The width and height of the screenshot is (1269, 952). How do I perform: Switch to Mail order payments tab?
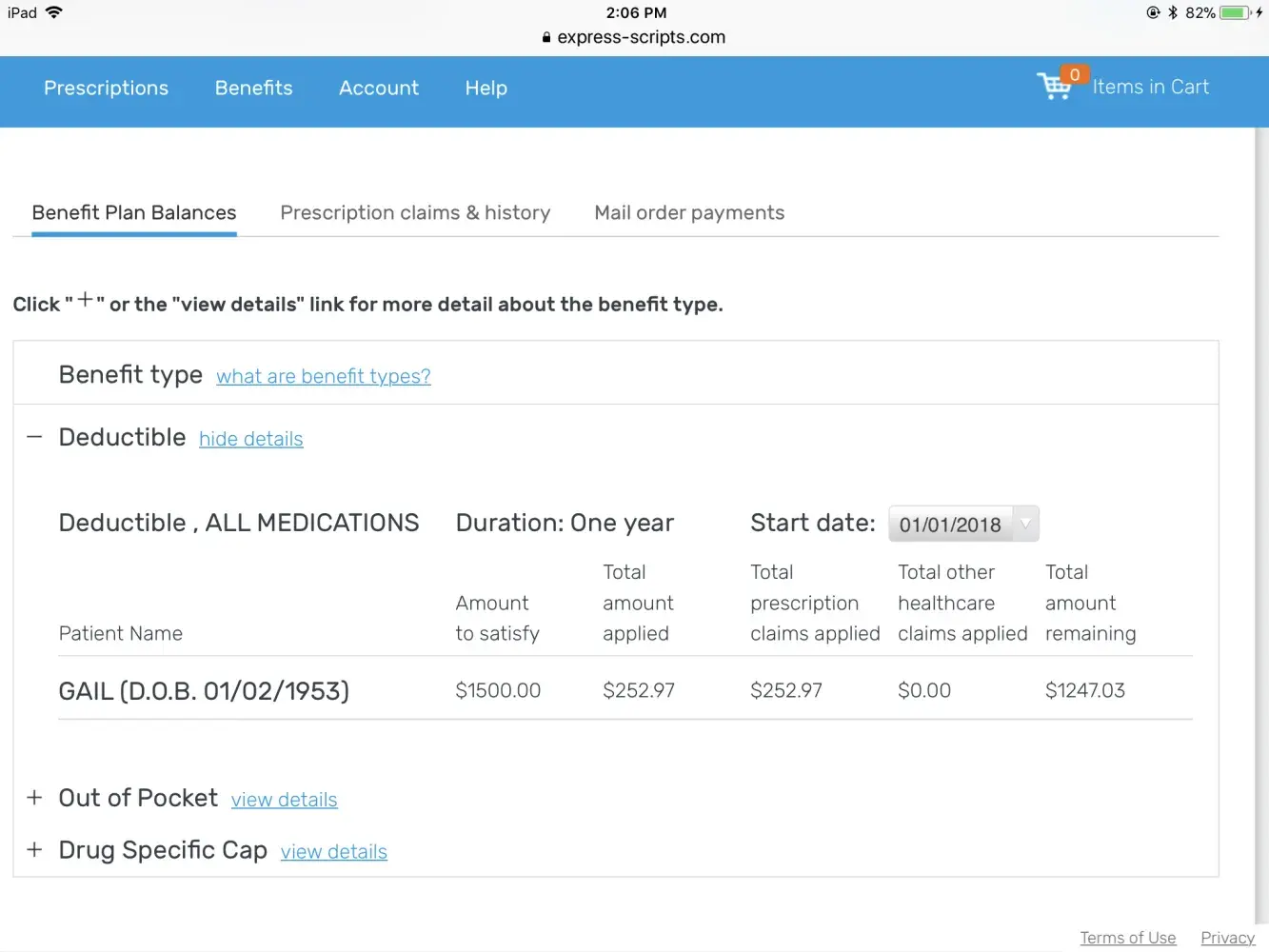pos(689,212)
